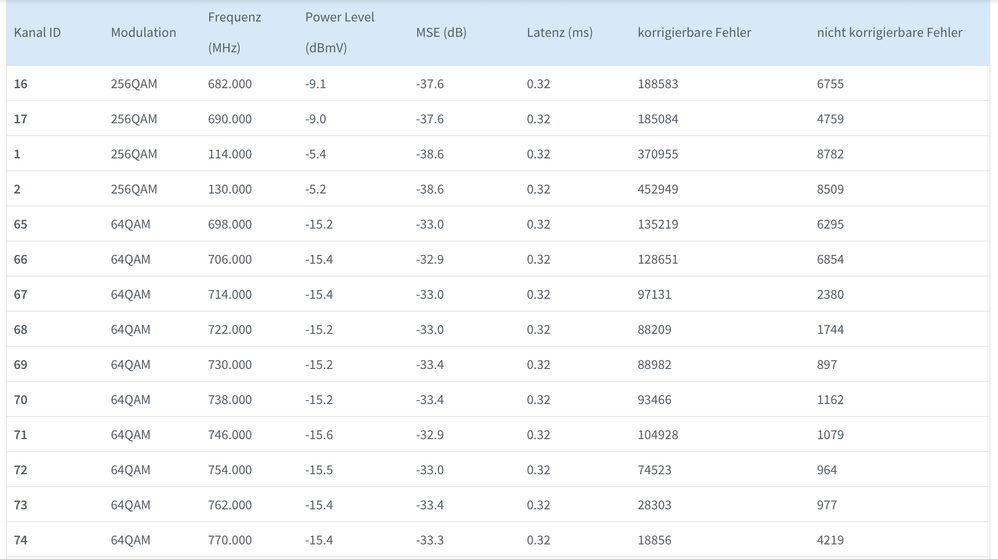Click correctable errors value 135219
This screenshot has width=998, height=559.
[x=658, y=224]
